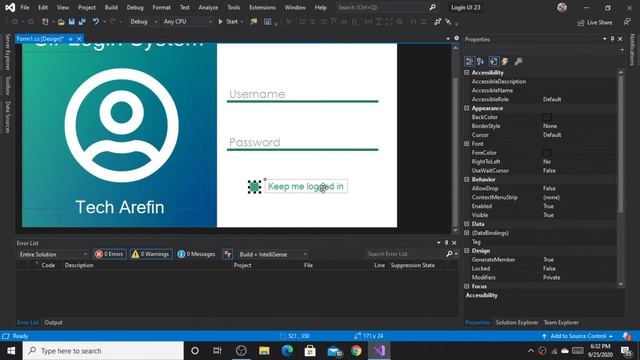Expand the Font property
The width and height of the screenshot is (640, 360).
click(467, 144)
